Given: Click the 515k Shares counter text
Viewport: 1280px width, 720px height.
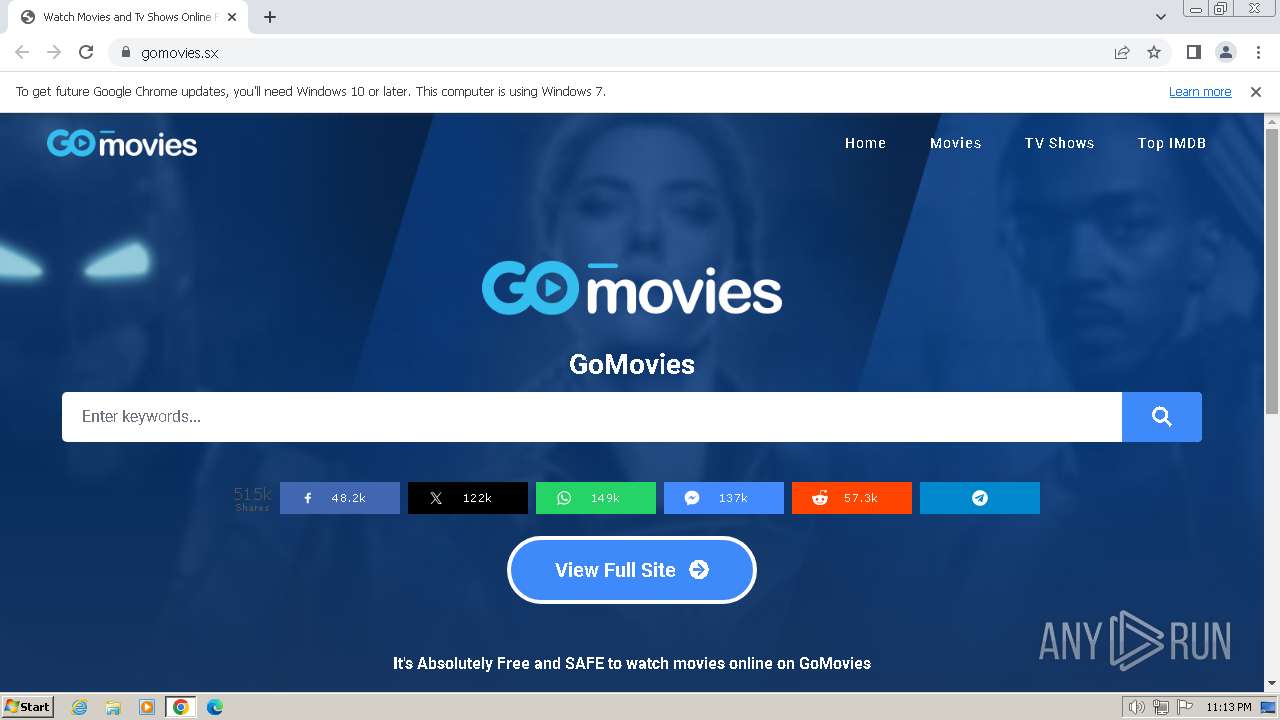Looking at the screenshot, I should coord(253,498).
